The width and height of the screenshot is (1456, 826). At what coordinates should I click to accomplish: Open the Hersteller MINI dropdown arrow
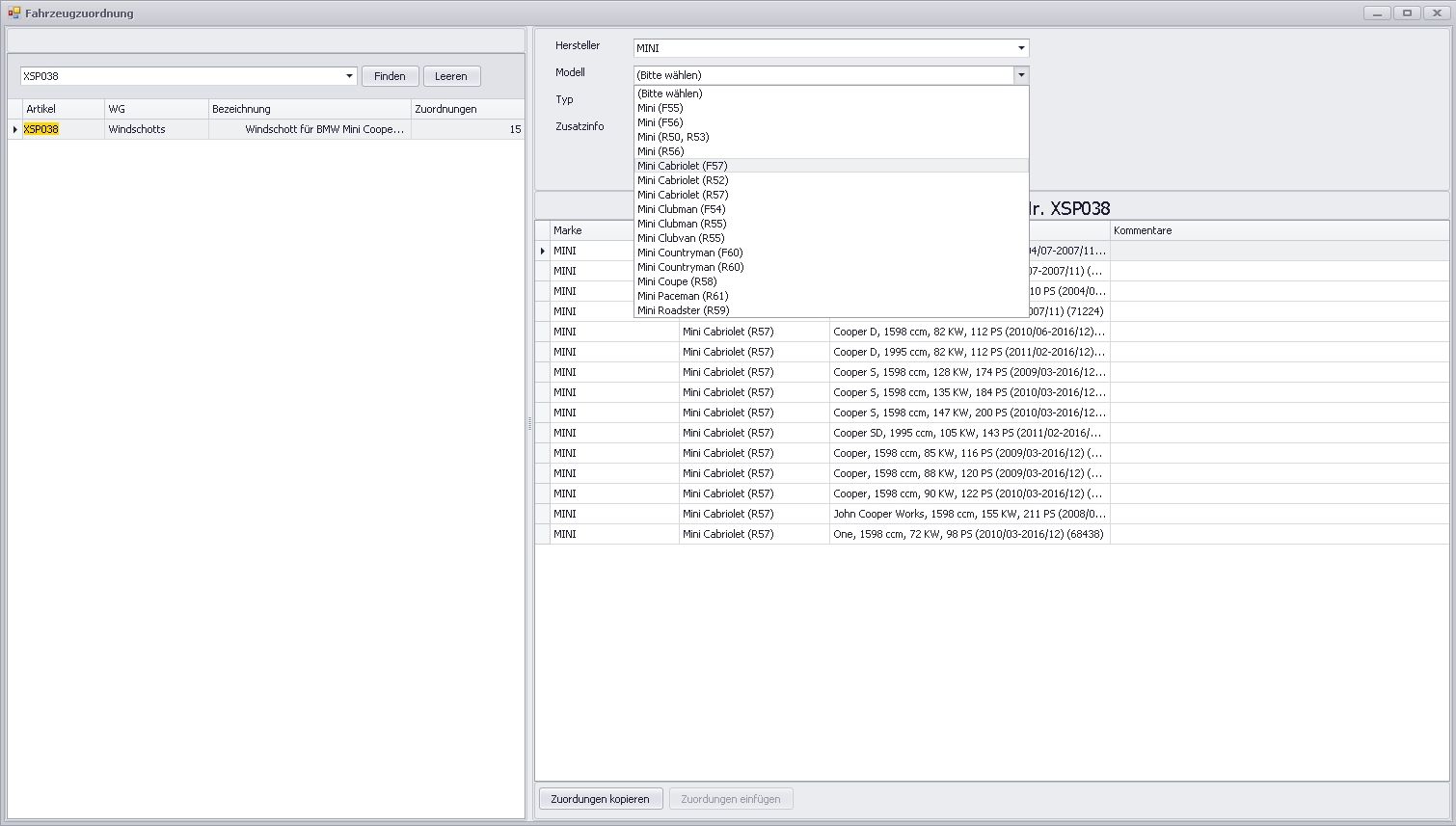pos(1020,48)
